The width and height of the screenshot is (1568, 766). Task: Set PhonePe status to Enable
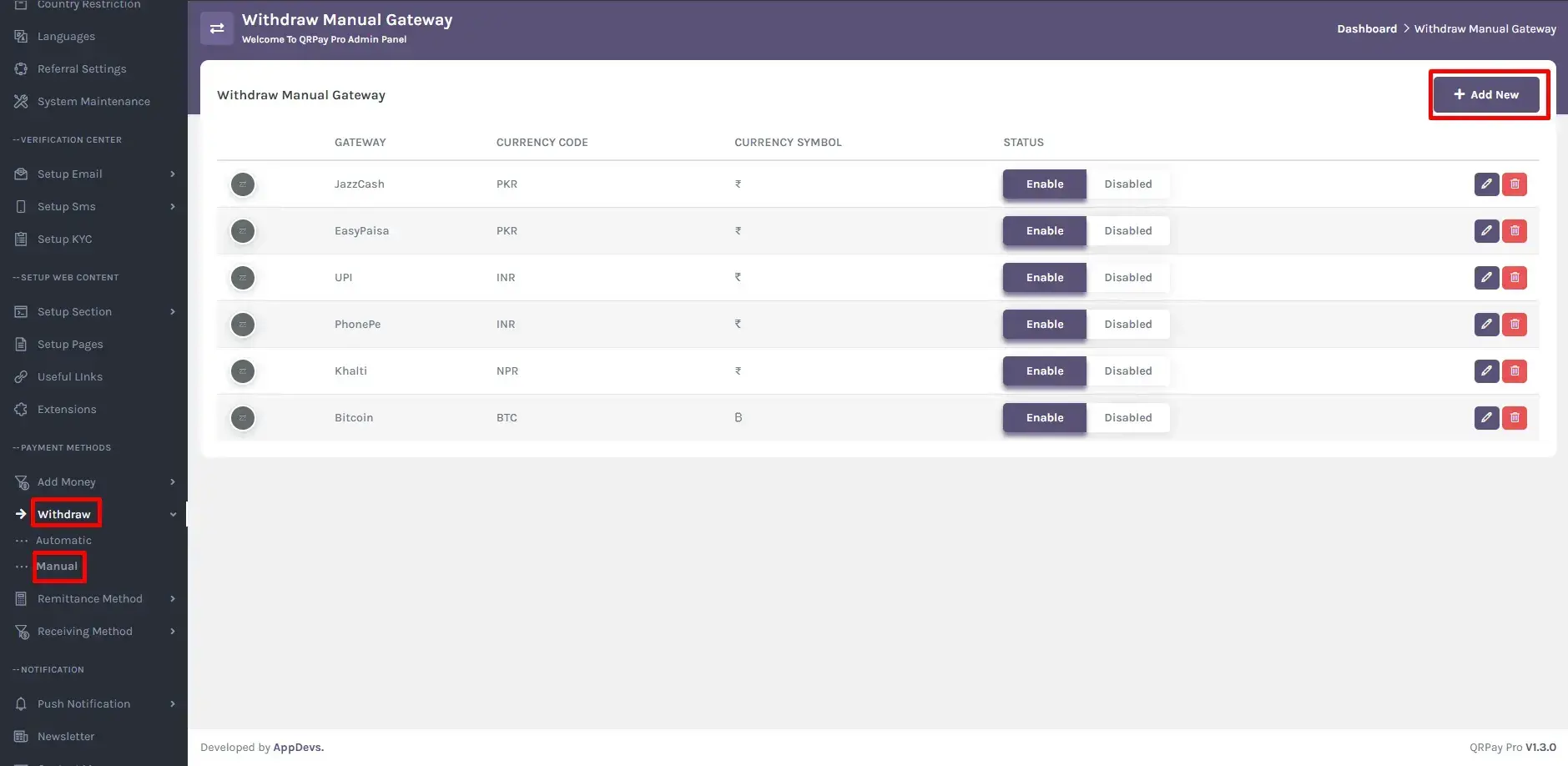1045,325
